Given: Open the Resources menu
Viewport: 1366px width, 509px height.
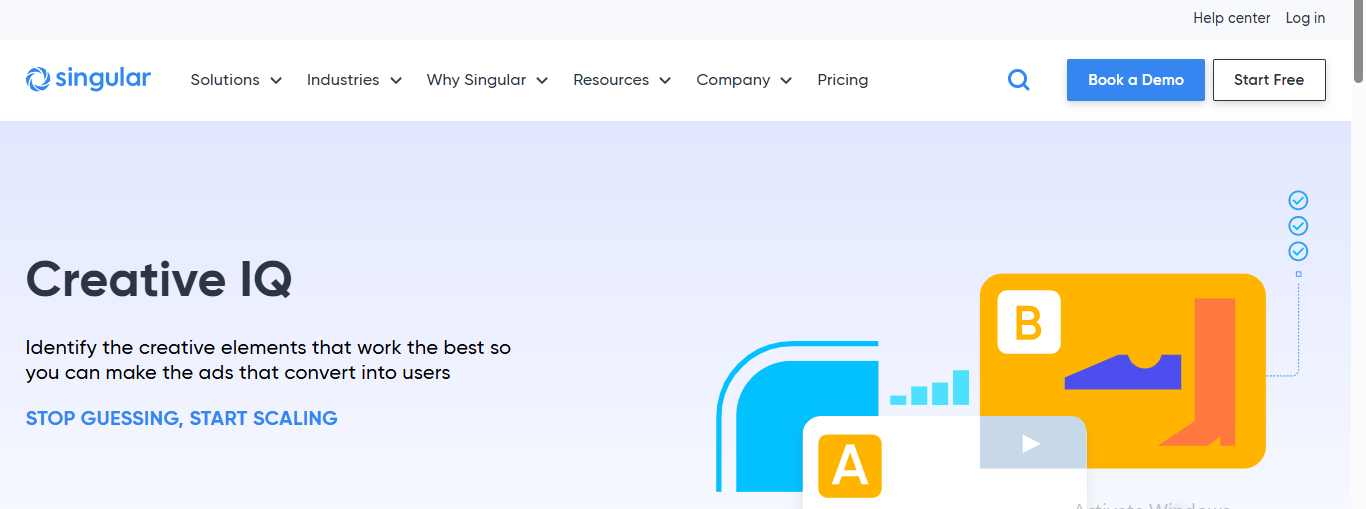Looking at the screenshot, I should click(621, 80).
